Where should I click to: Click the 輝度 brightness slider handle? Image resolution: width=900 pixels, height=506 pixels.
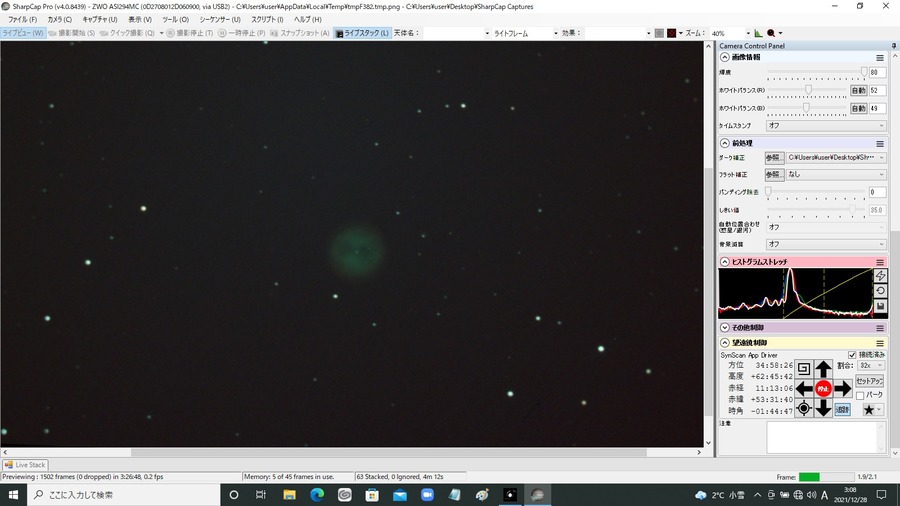pos(864,72)
